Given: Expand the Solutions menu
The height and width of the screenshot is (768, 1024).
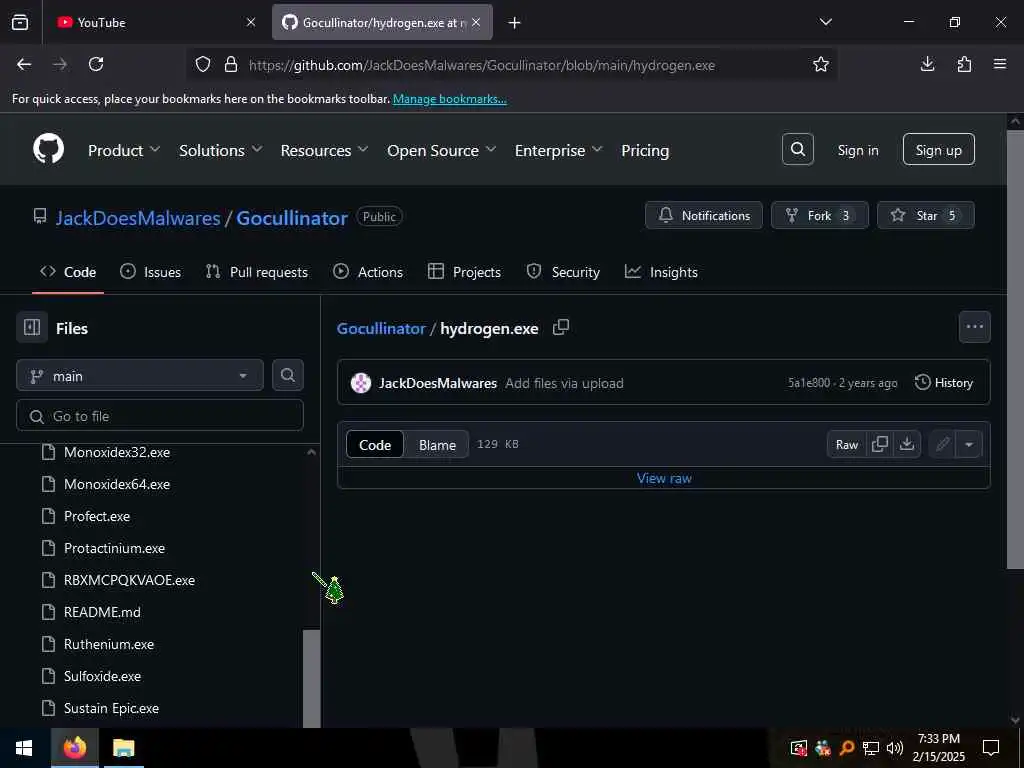Looking at the screenshot, I should (221, 150).
